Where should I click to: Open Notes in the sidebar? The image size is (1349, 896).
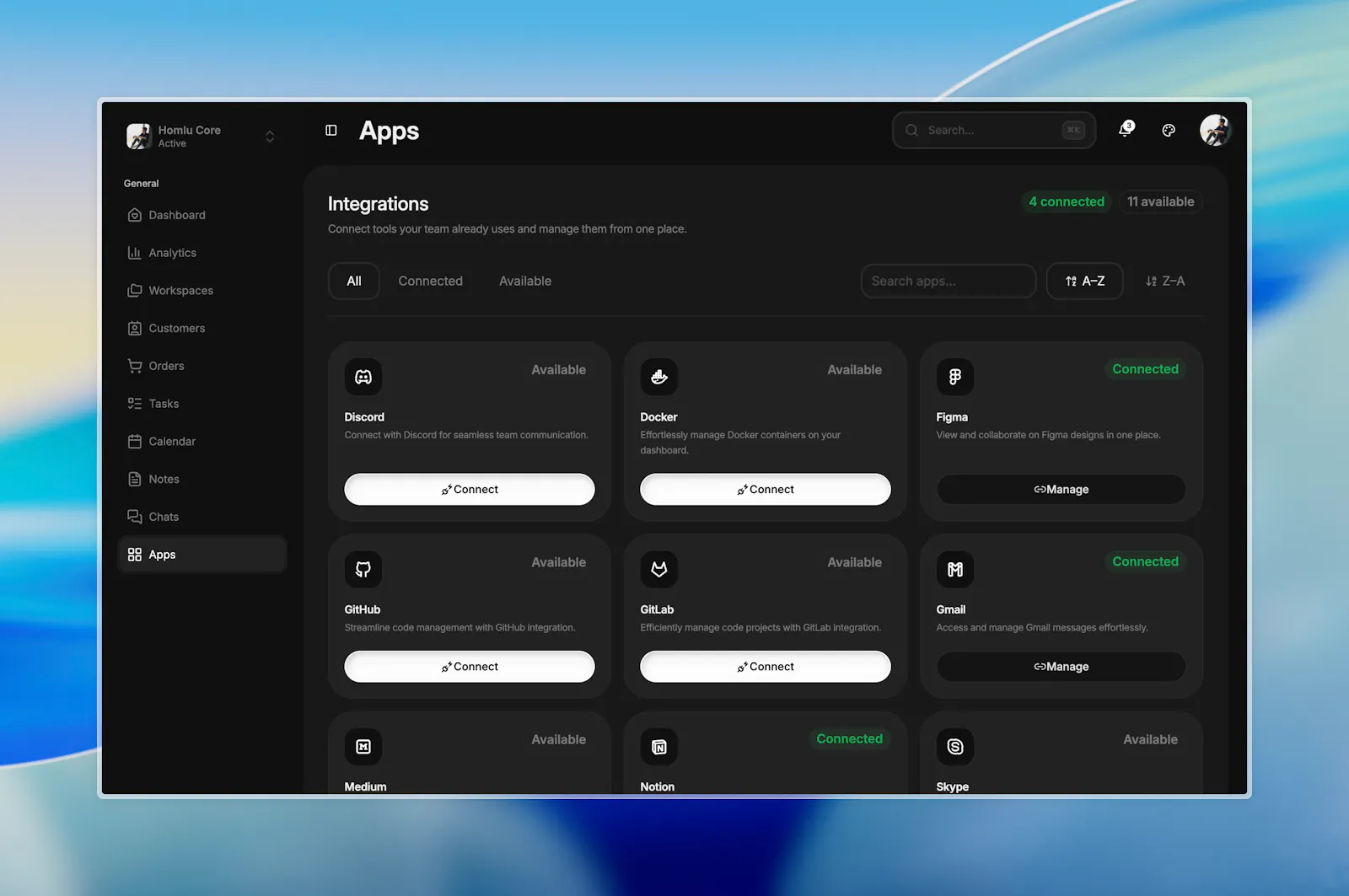click(202, 480)
